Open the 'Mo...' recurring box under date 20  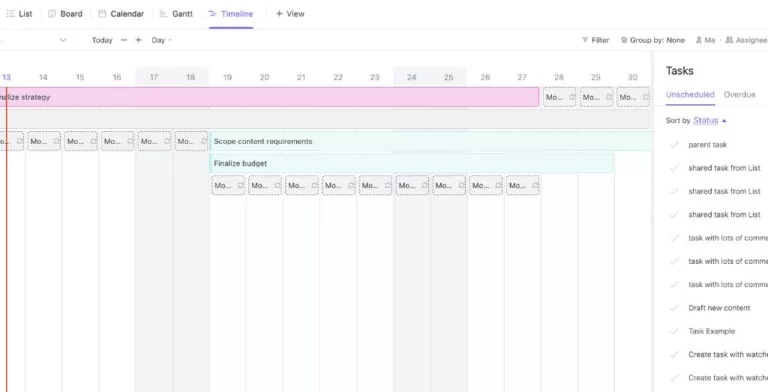265,185
